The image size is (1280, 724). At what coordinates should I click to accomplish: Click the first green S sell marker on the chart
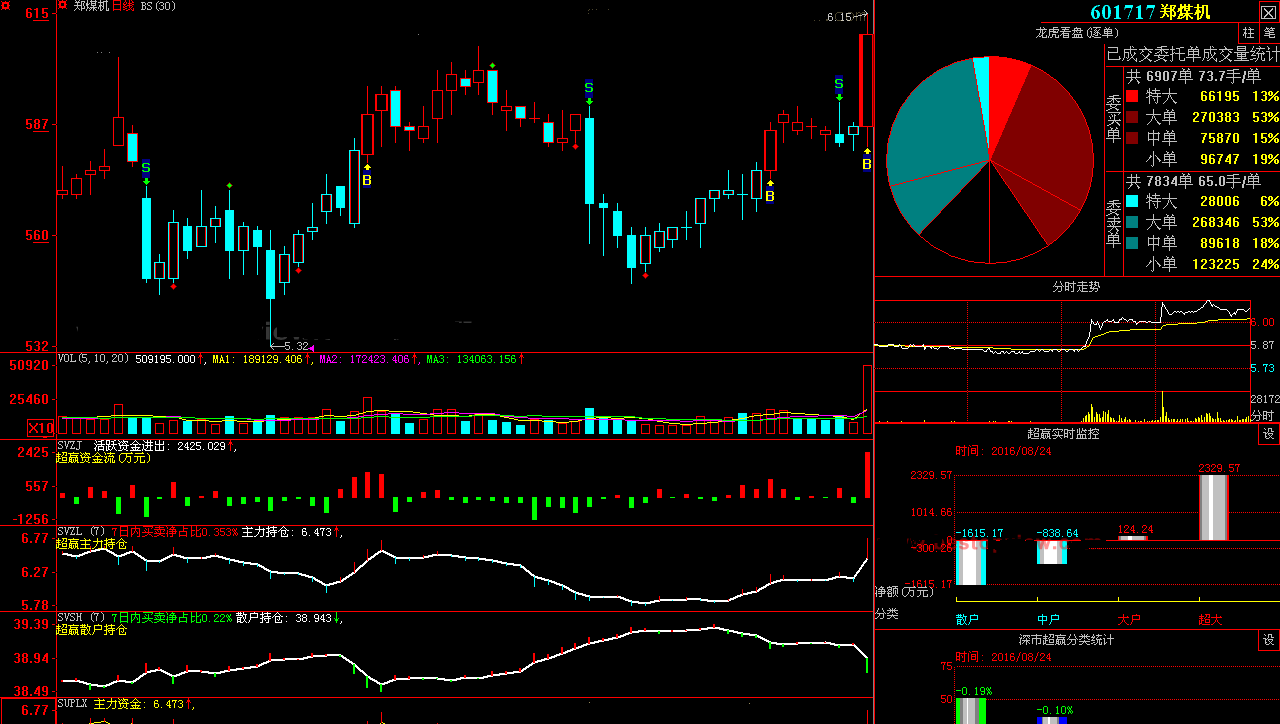(146, 168)
